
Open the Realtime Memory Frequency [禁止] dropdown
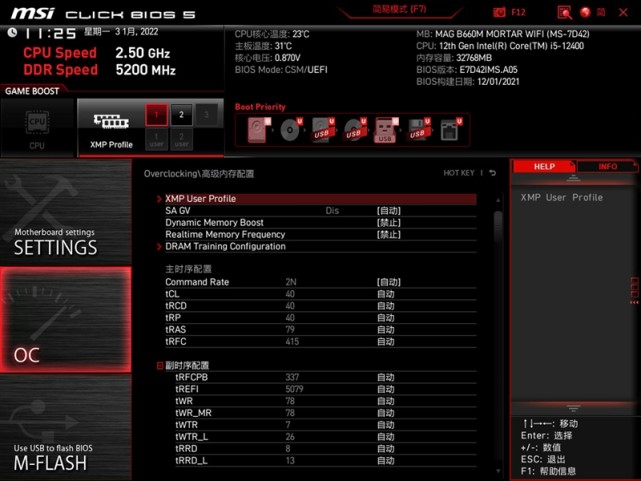(388, 235)
